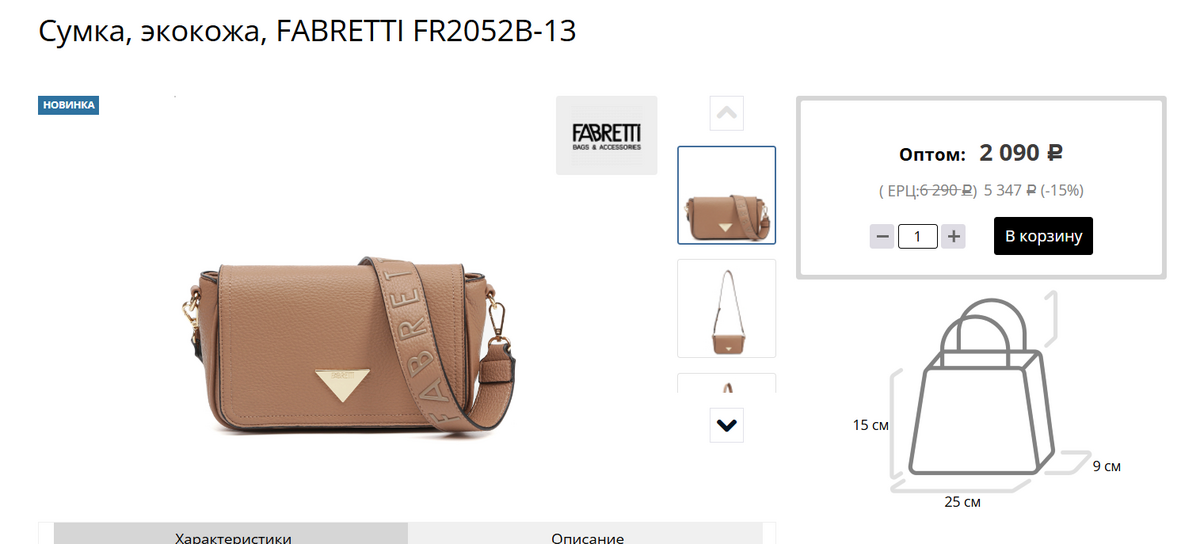Decrease quantity with the minus button
The height and width of the screenshot is (544, 1200).
882,237
